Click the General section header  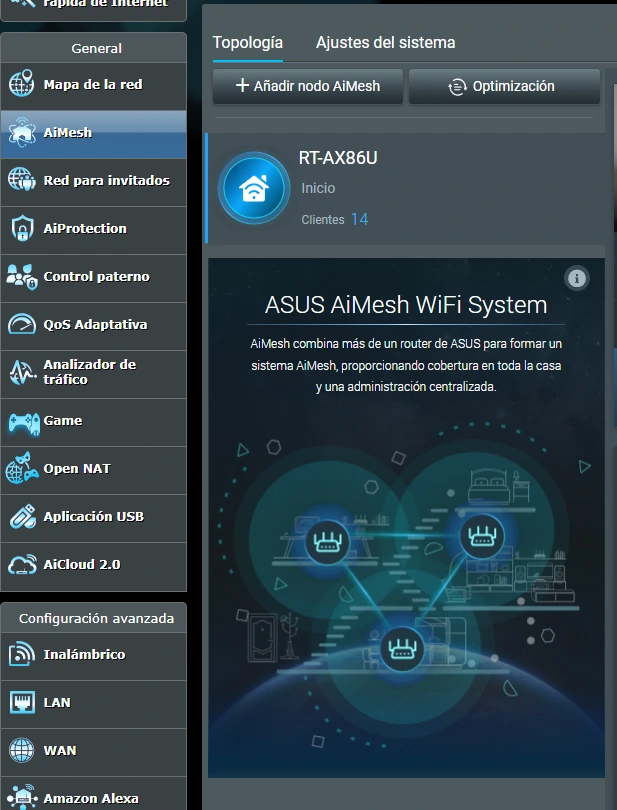coord(96,49)
